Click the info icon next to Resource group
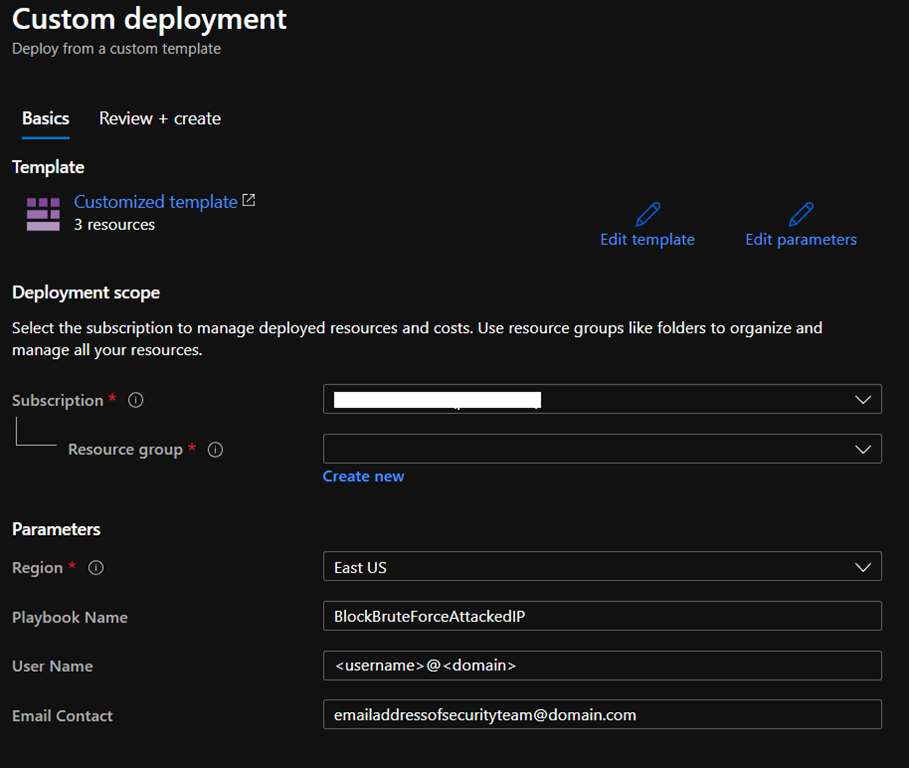 pyautogui.click(x=215, y=450)
